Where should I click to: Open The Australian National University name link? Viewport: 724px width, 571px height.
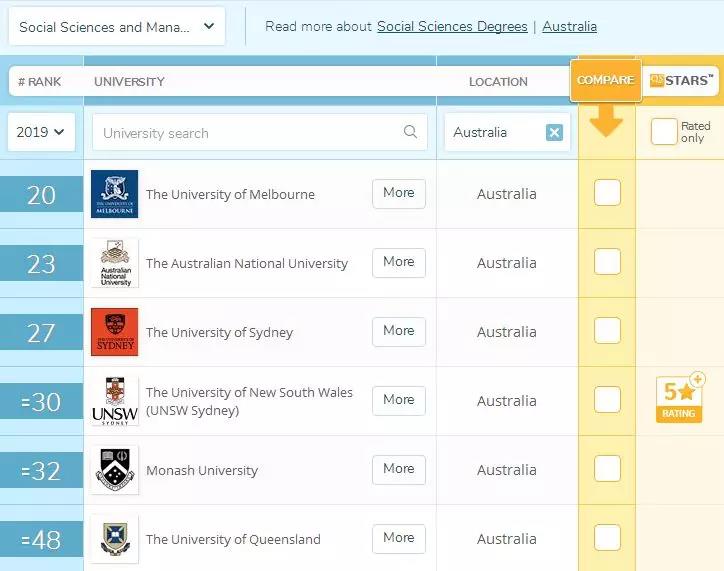tap(247, 264)
